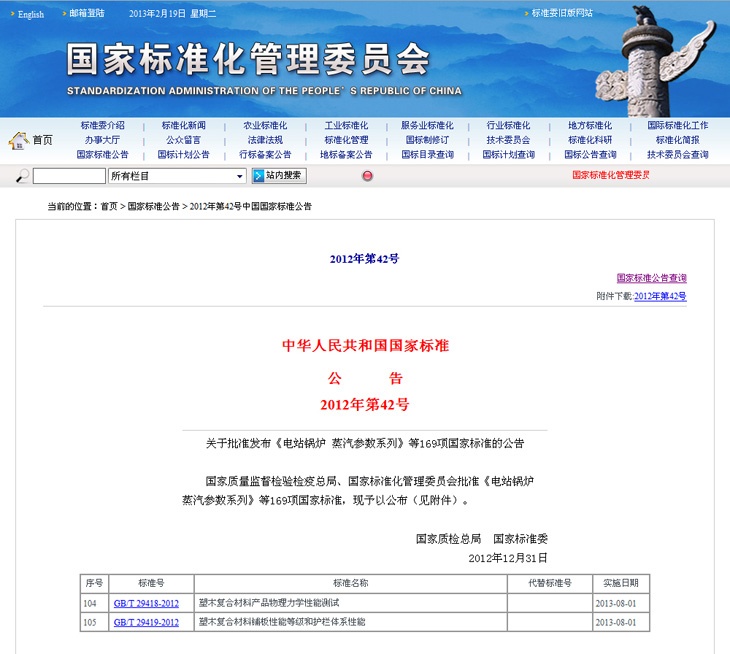The width and height of the screenshot is (730, 654).
Task: Download attachment 2012年第42号 link
Action: (x=660, y=297)
